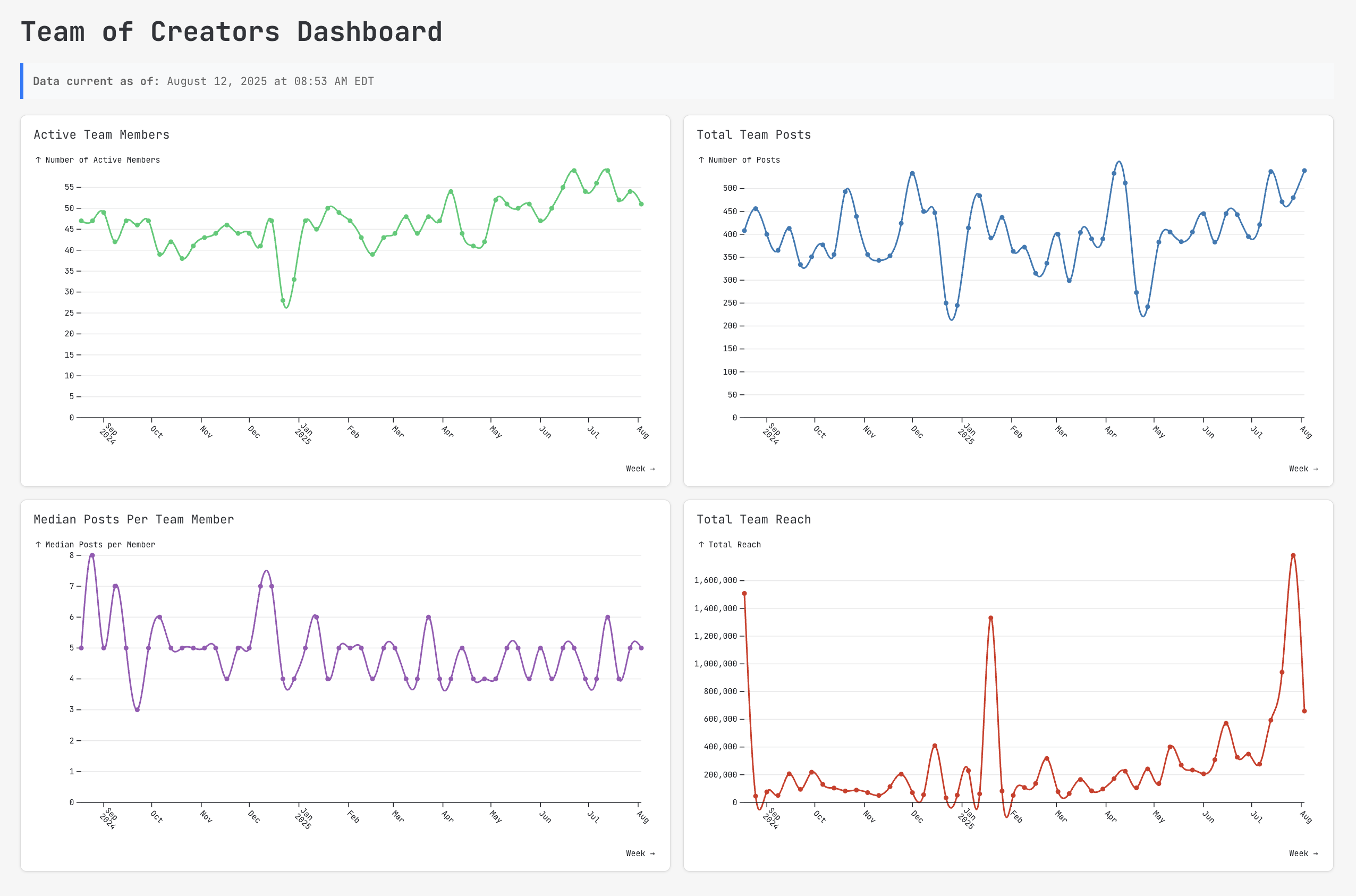The width and height of the screenshot is (1356, 896).
Task: Click the "↑ Number of Active Members" axis label
Action: pos(98,160)
